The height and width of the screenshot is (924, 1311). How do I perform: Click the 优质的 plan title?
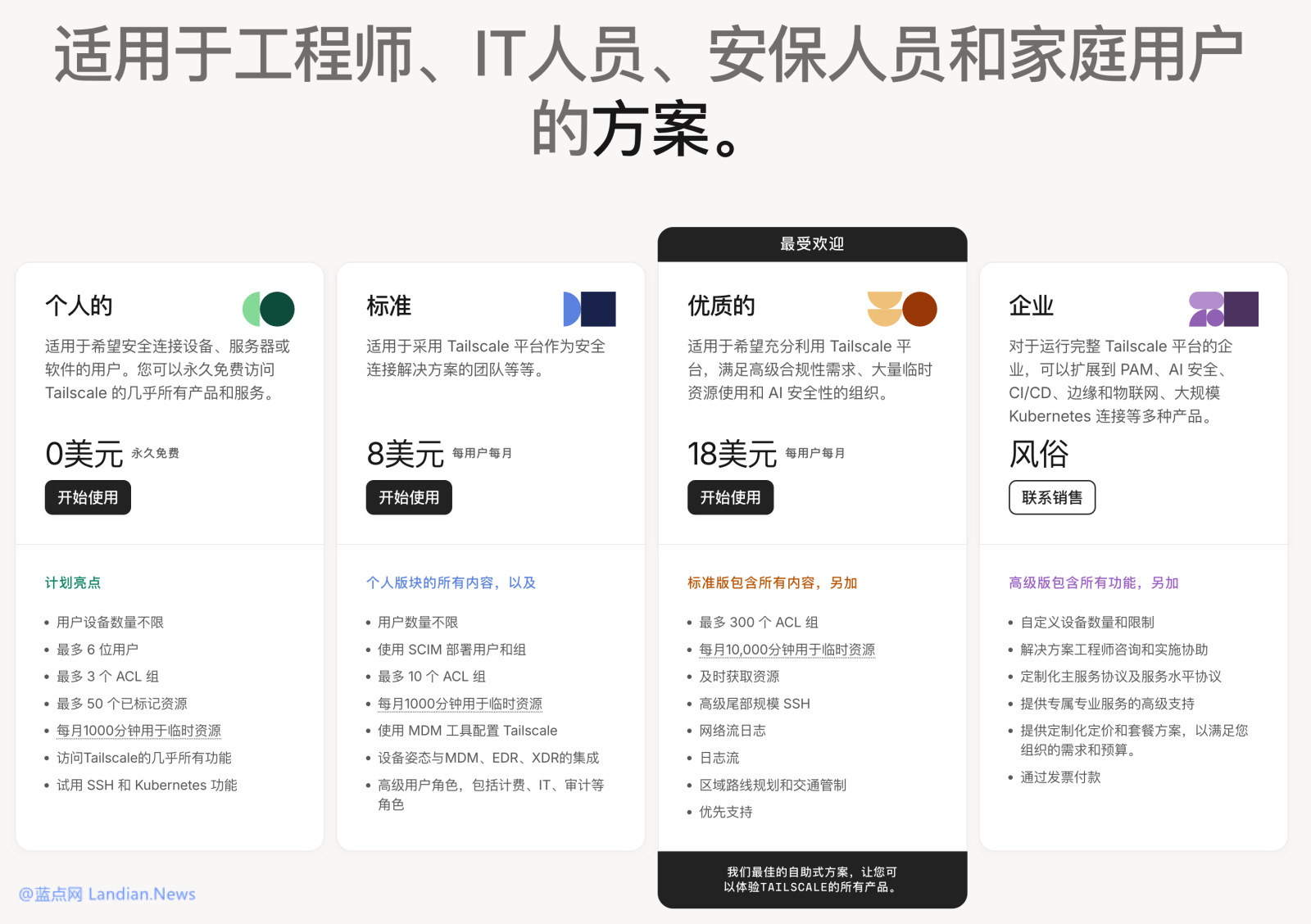tap(721, 306)
